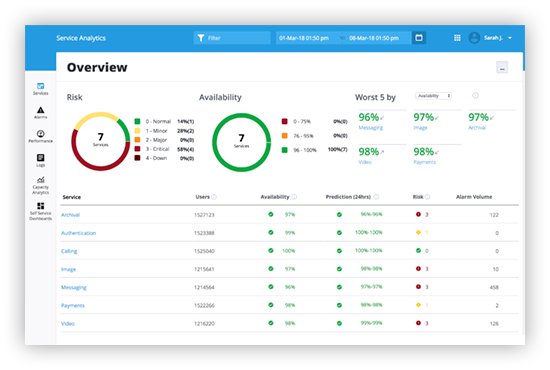Click info icon beside Risk column
550x370 pixels.
point(428,197)
